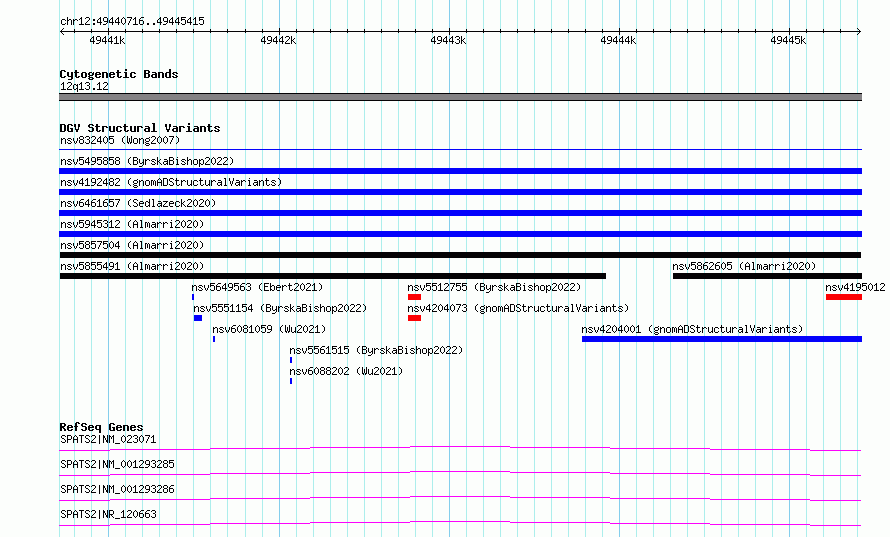This screenshot has height=537, width=890.
Task: Click the blue bar under nsv5495858
Action: (460, 171)
